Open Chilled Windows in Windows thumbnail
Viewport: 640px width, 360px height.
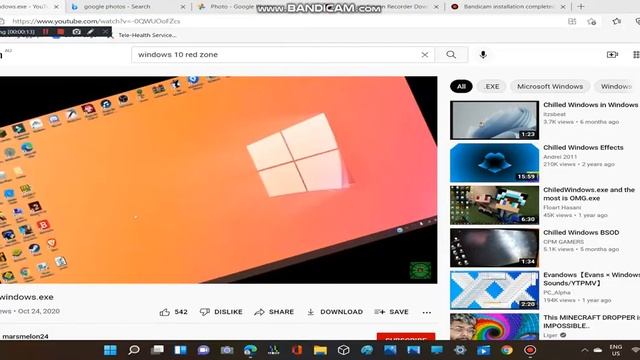tap(494, 120)
